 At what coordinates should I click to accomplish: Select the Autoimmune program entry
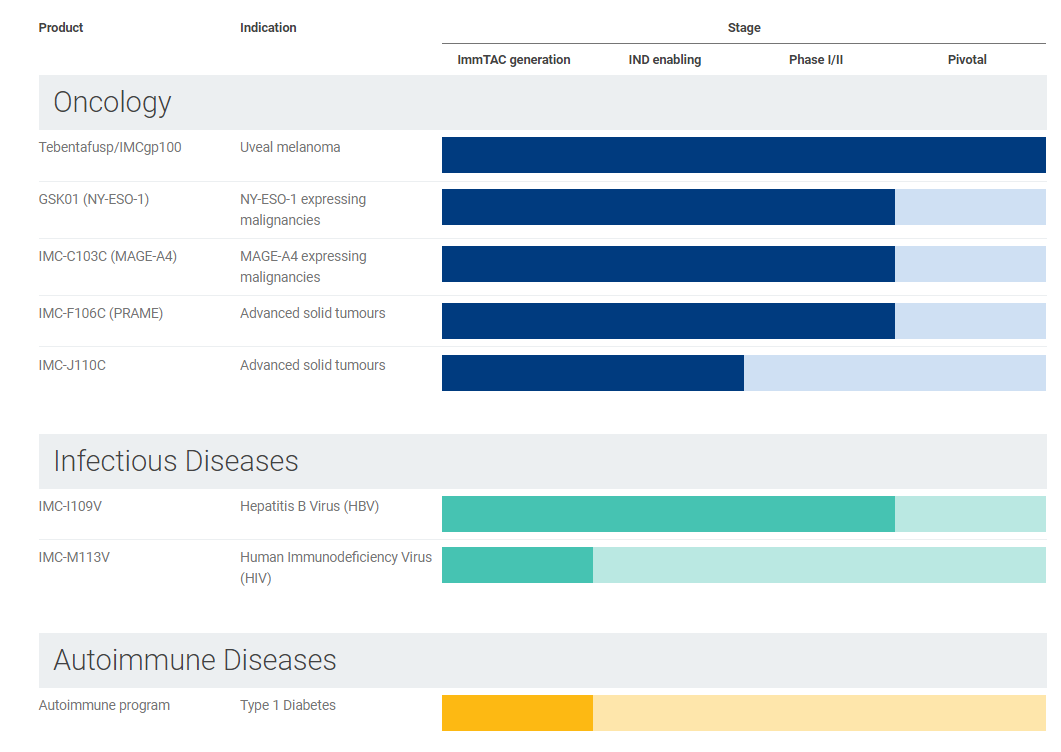[104, 705]
